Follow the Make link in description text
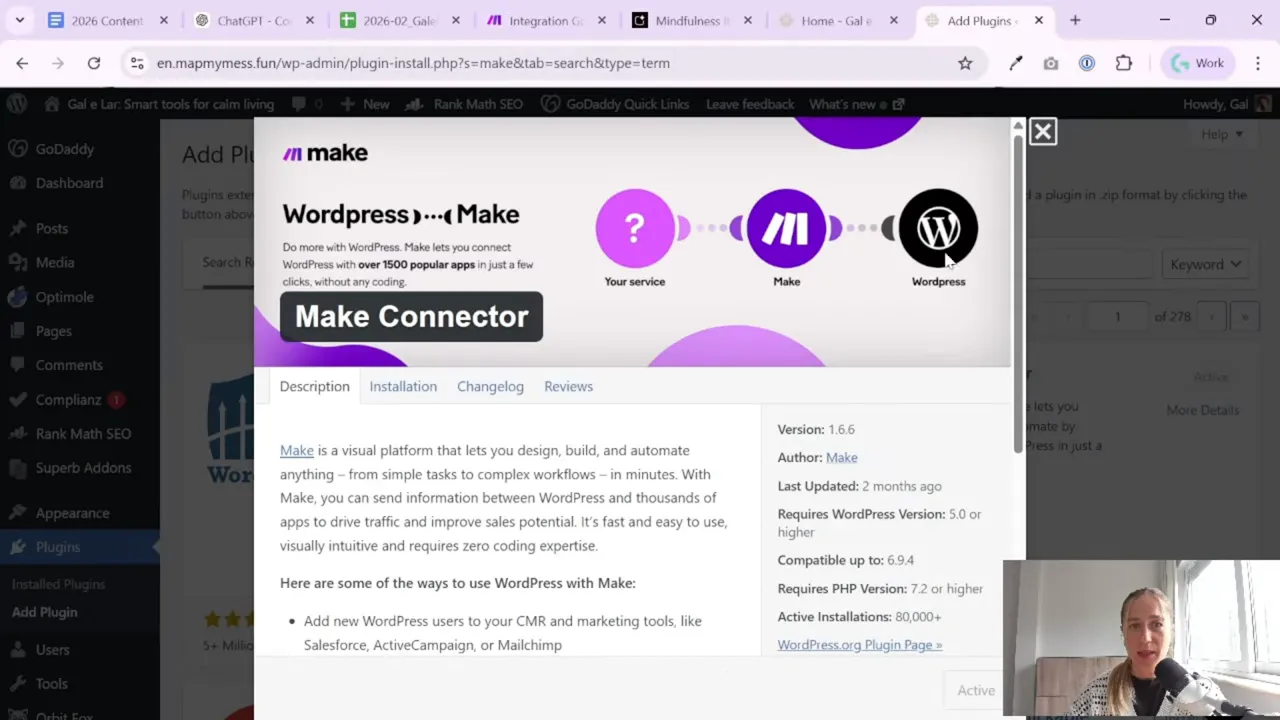Viewport: 1280px width, 720px height. click(x=297, y=450)
